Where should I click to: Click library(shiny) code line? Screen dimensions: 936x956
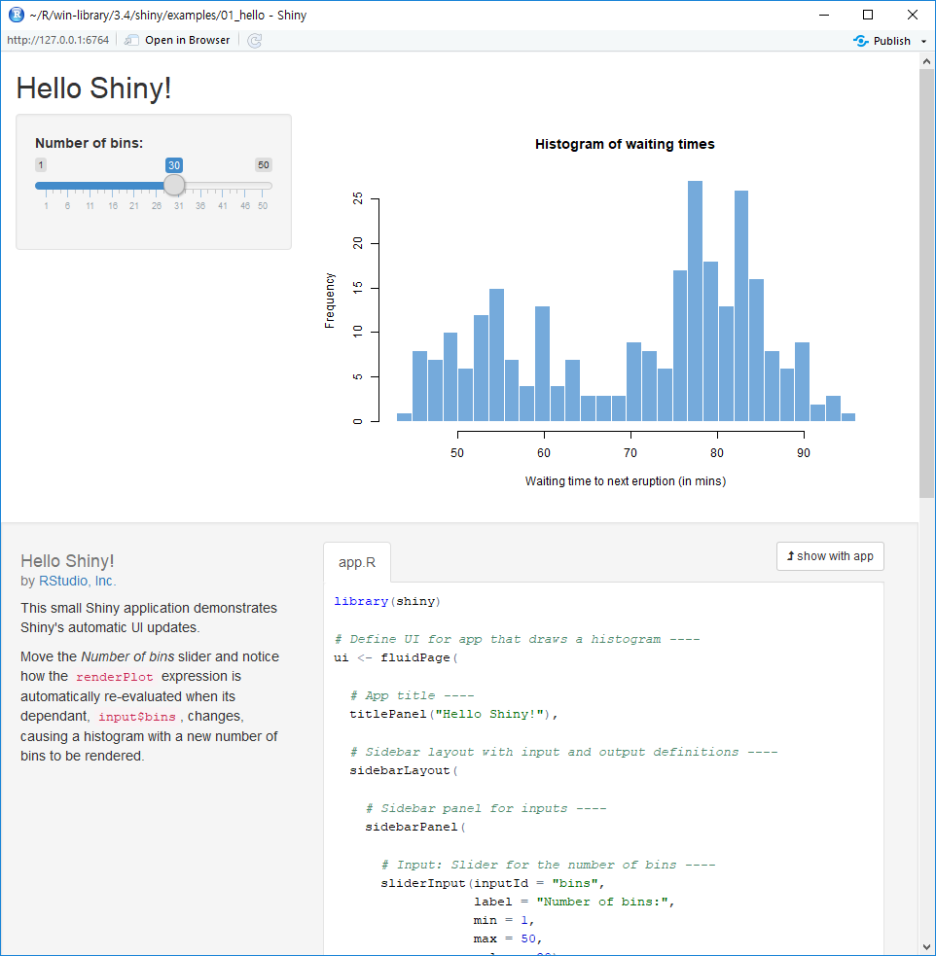pyautogui.click(x=387, y=601)
